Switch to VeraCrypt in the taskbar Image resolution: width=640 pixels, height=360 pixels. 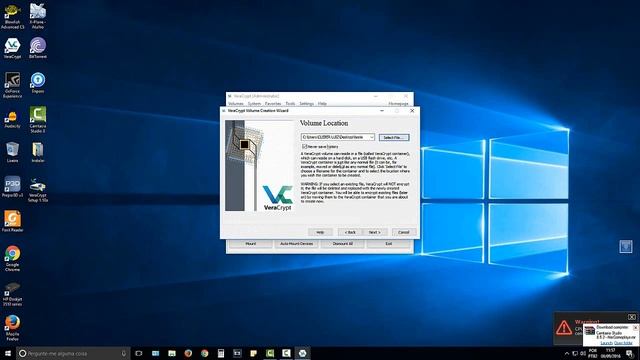(302, 353)
